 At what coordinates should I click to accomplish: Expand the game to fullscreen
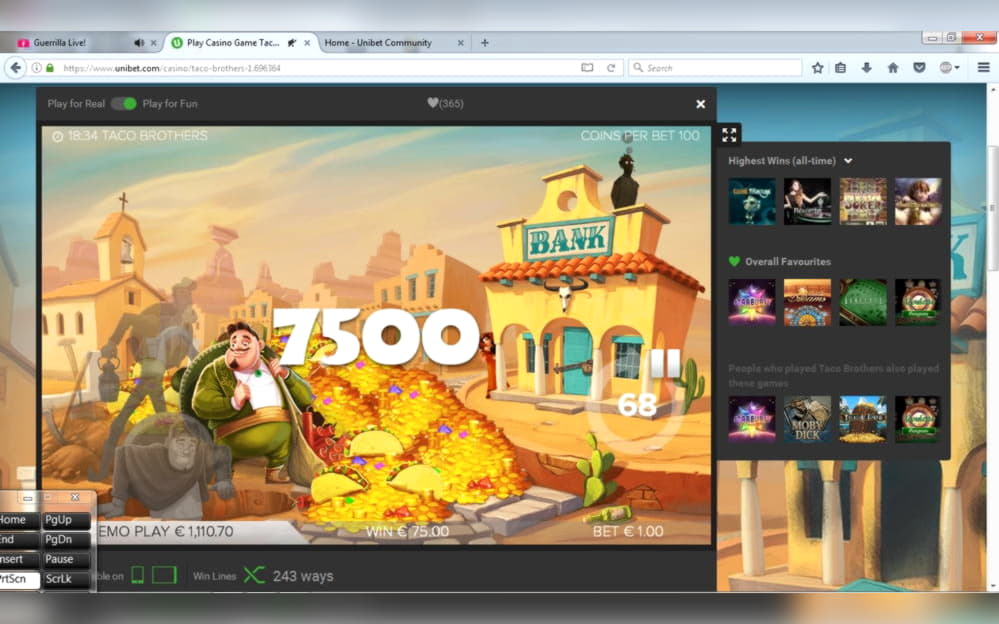click(x=729, y=134)
